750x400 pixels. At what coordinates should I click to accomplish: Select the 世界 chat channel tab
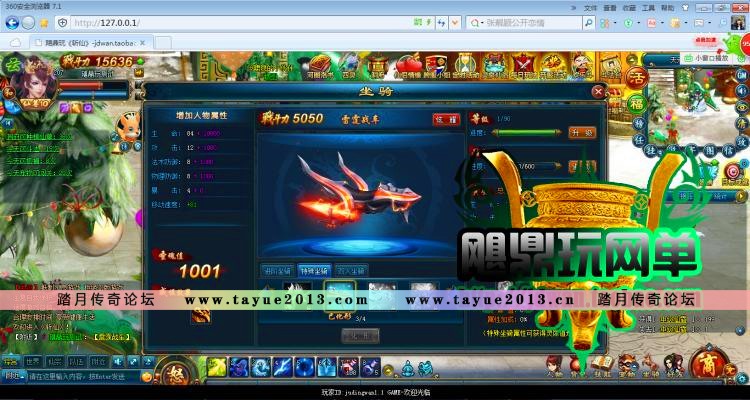tap(32, 362)
